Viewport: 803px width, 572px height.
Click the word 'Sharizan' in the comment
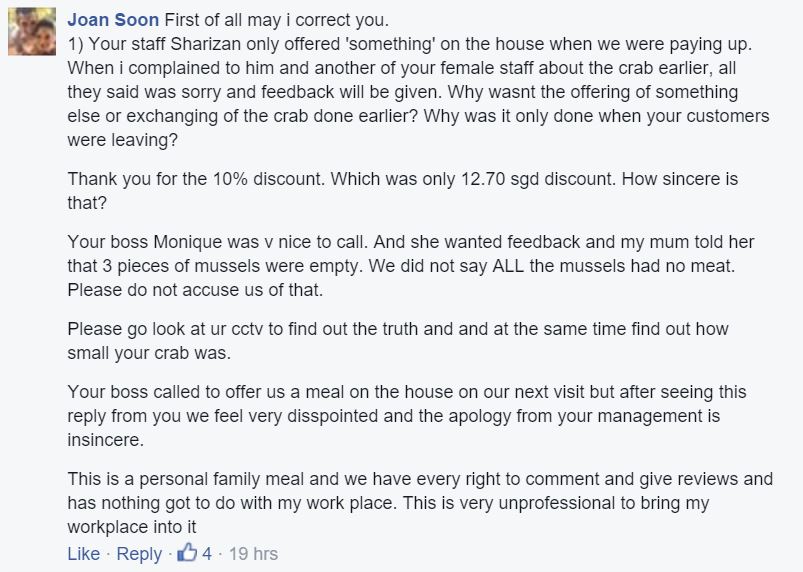pyautogui.click(x=205, y=44)
